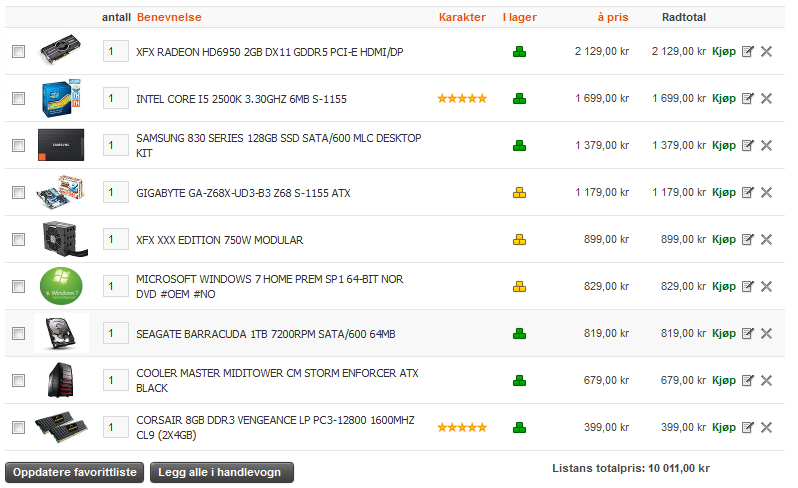
Task: Click Kjøp for XFX Radeon HD6950
Action: (724, 51)
